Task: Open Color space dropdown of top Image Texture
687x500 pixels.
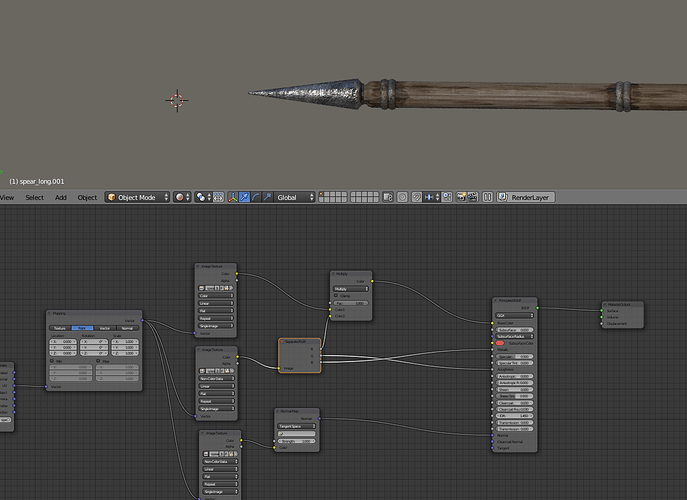Action: [216, 296]
